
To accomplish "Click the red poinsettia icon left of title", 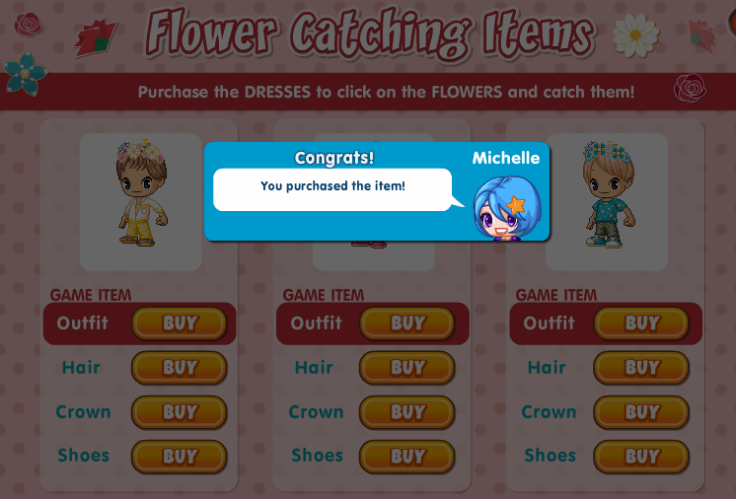I will (x=95, y=38).
